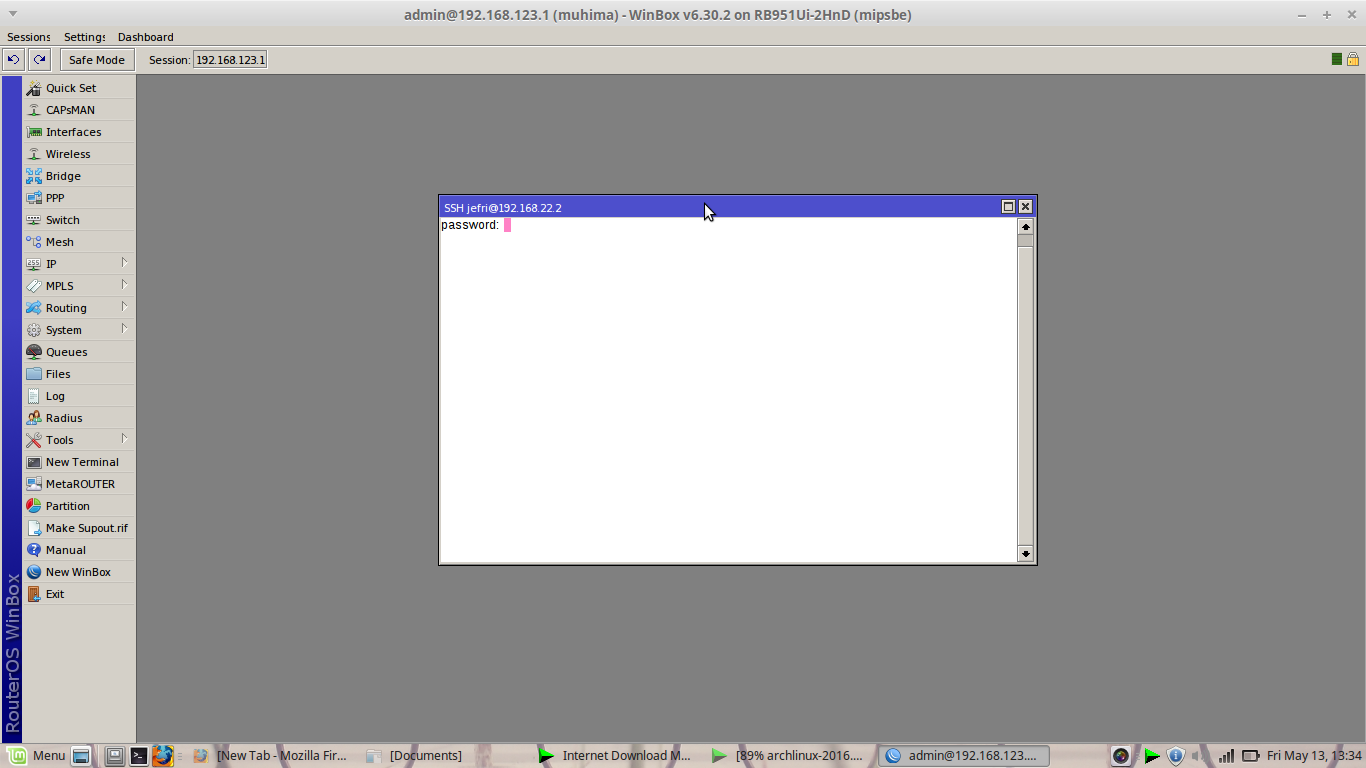The height and width of the screenshot is (768, 1366).
Task: Click the camera lens tray icon
Action: 1121,756
